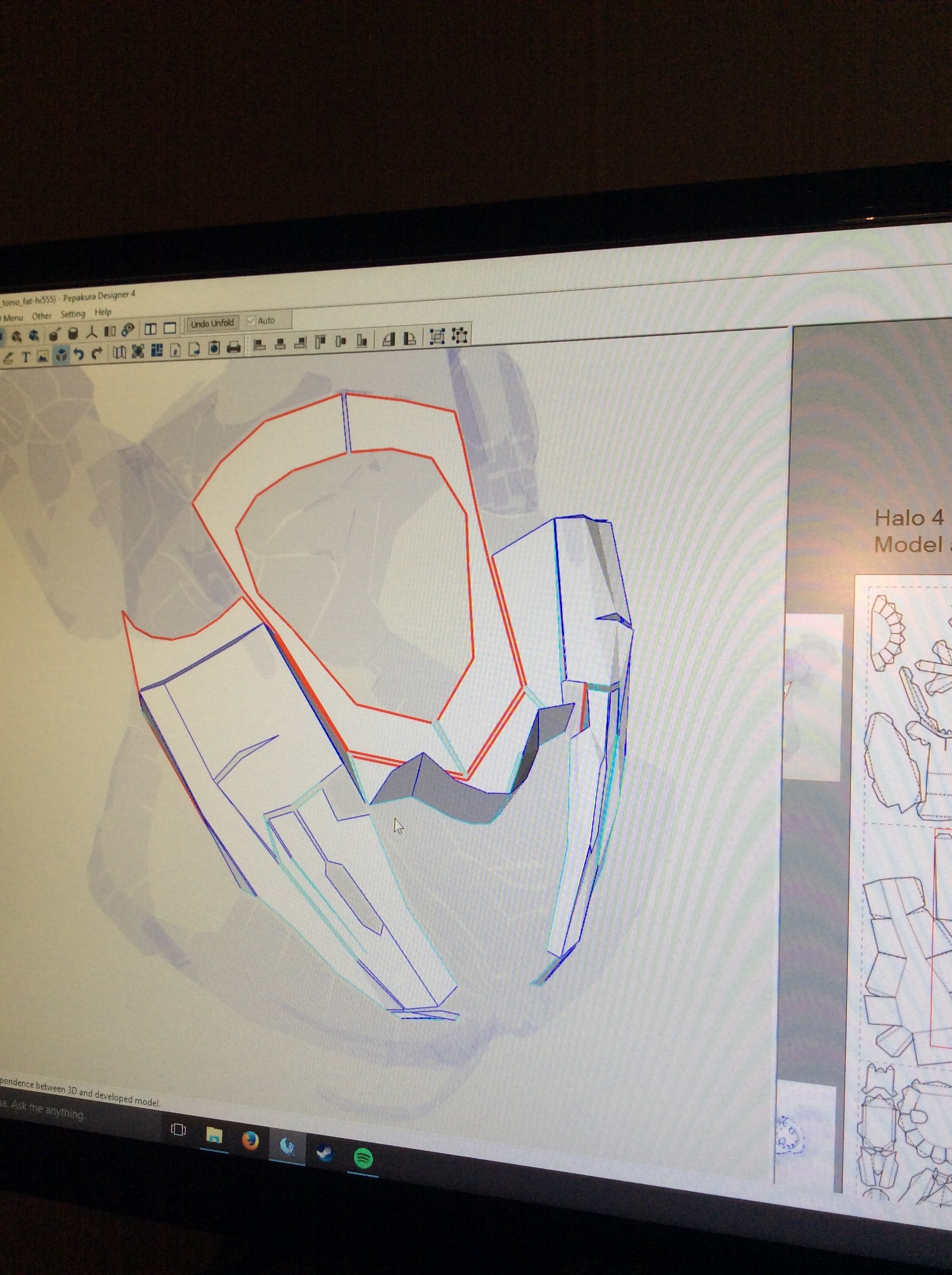Click the insert image icon
The height and width of the screenshot is (1275, 952).
[43, 357]
